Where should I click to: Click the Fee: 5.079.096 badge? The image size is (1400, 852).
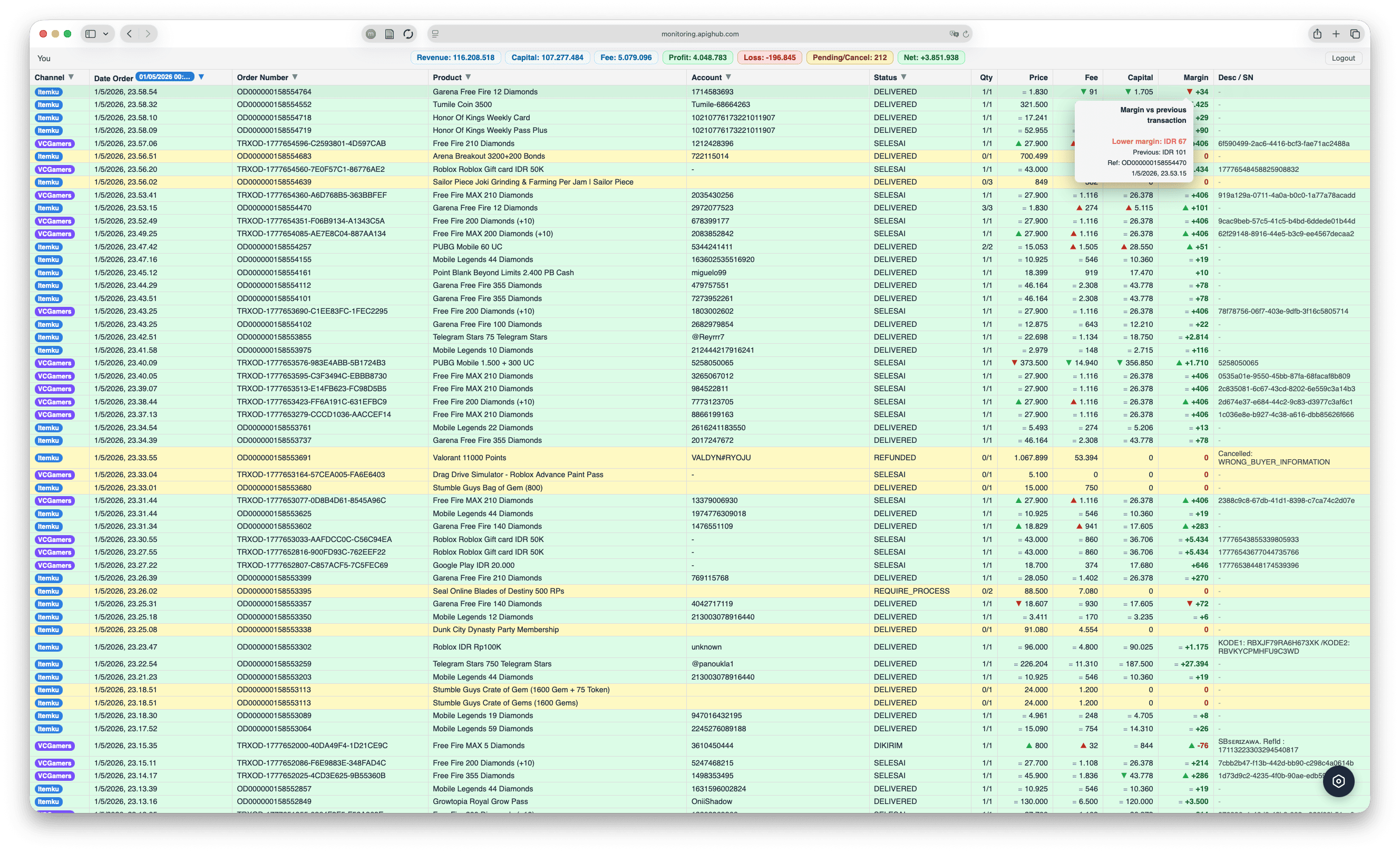[626, 57]
